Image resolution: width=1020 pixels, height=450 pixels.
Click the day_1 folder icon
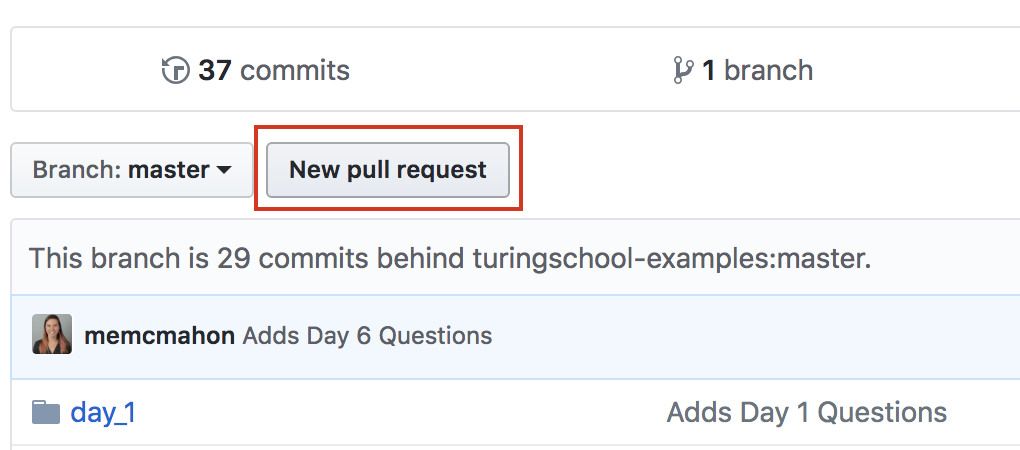coord(46,412)
